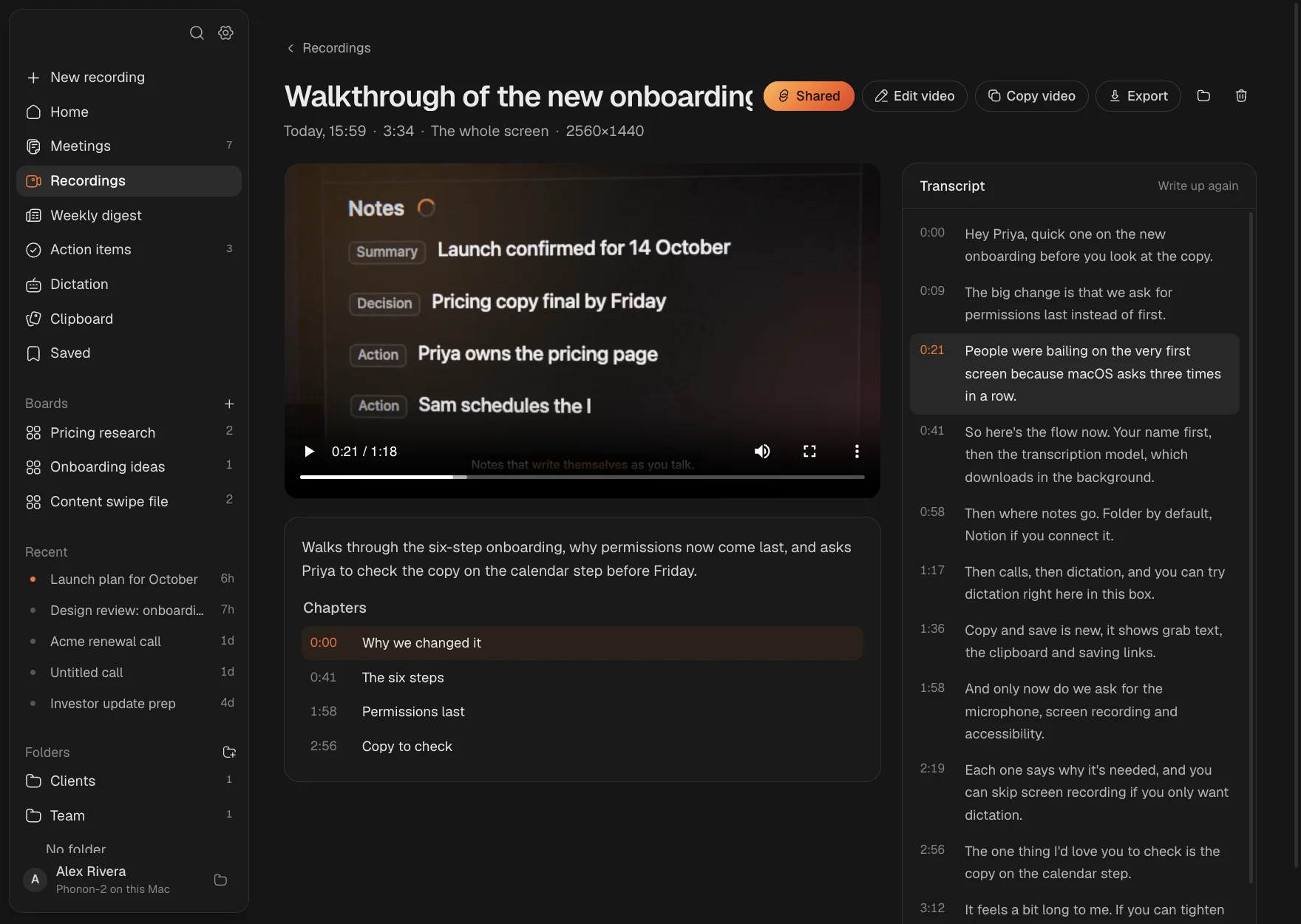Click the transcript panel scrollbar
Image resolution: width=1301 pixels, height=924 pixels.
[1251, 547]
